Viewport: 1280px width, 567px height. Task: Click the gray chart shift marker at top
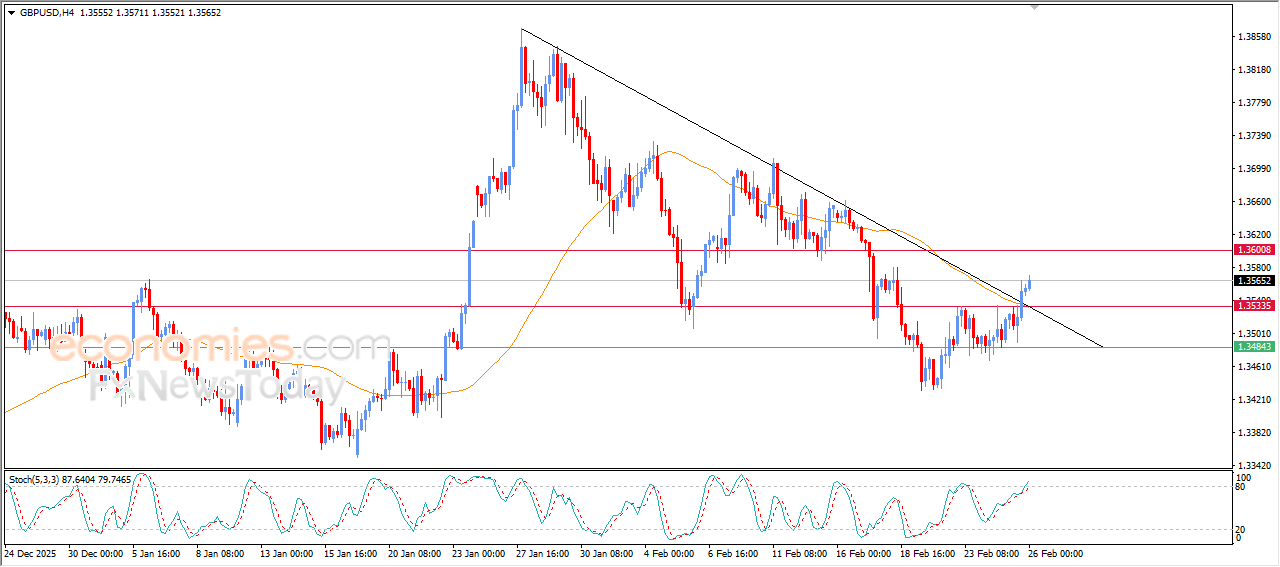1034,7
